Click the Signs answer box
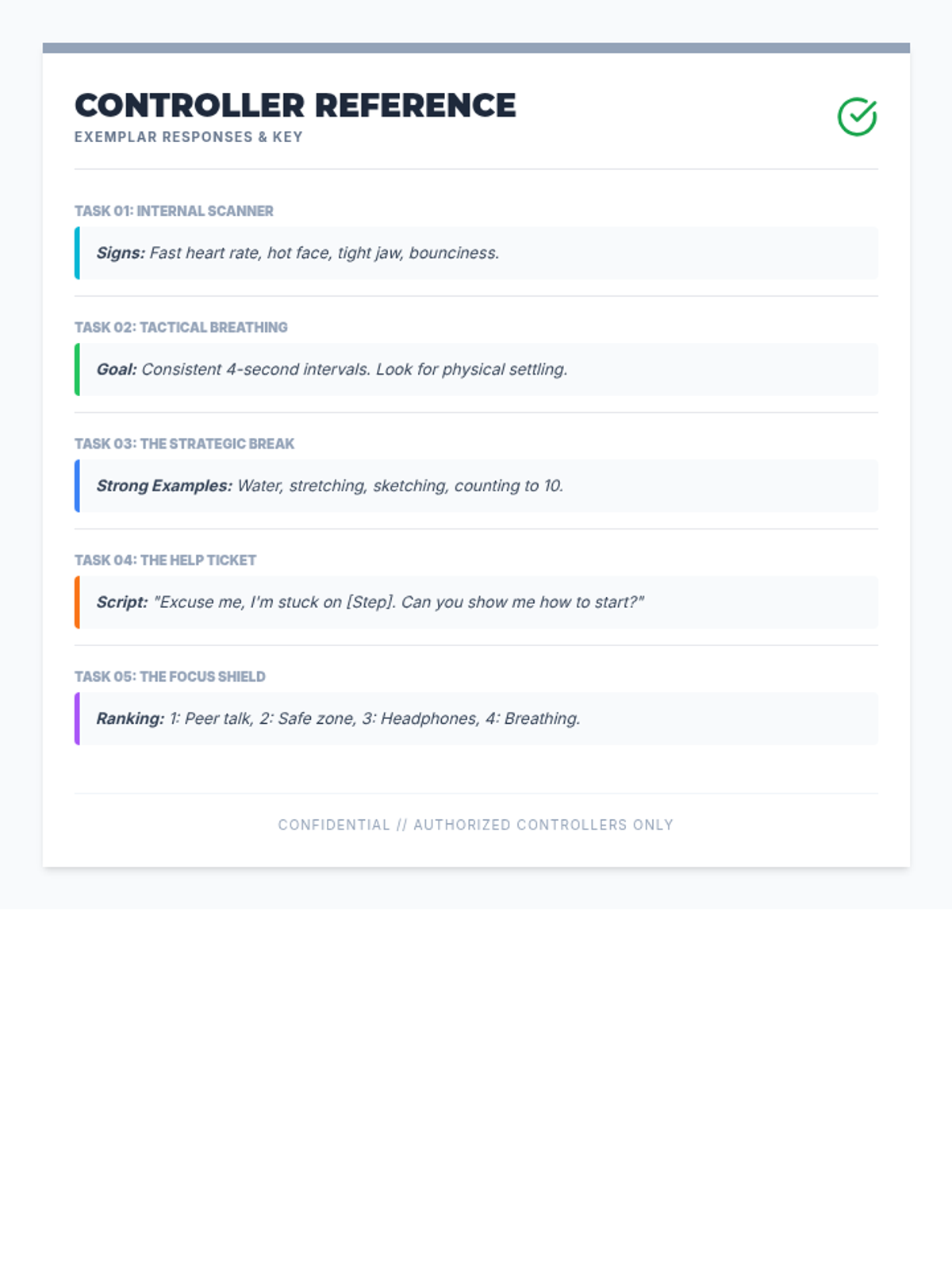Viewport: 952px width, 1270px height. tap(476, 253)
